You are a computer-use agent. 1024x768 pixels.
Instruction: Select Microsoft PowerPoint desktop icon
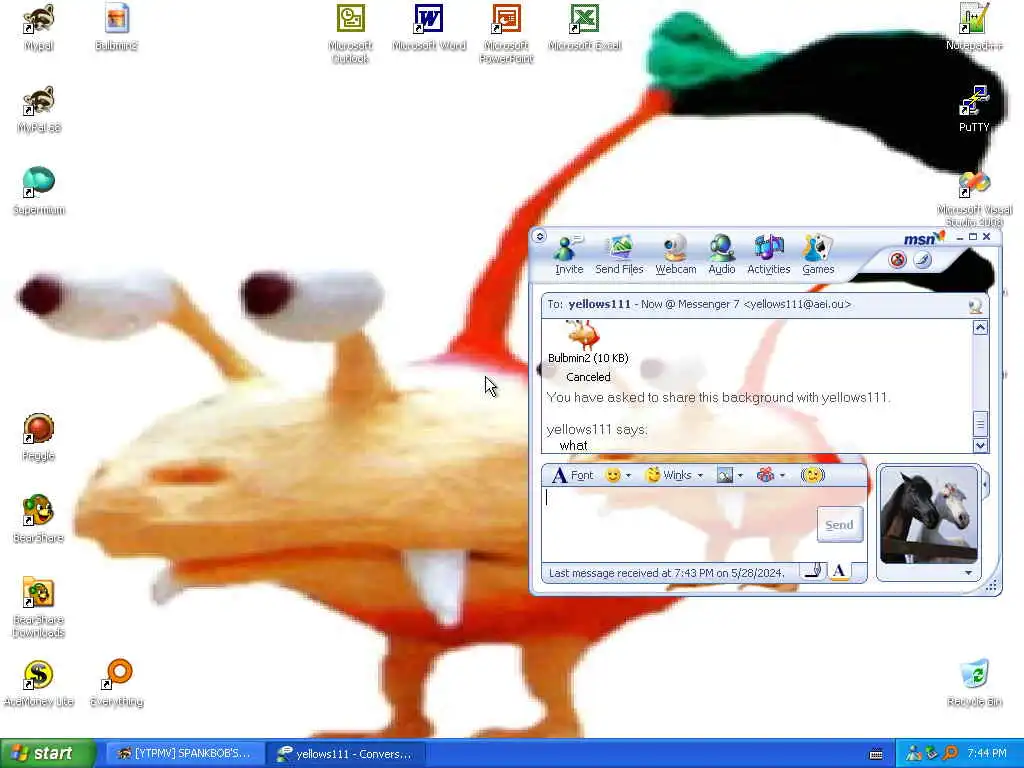tap(506, 34)
